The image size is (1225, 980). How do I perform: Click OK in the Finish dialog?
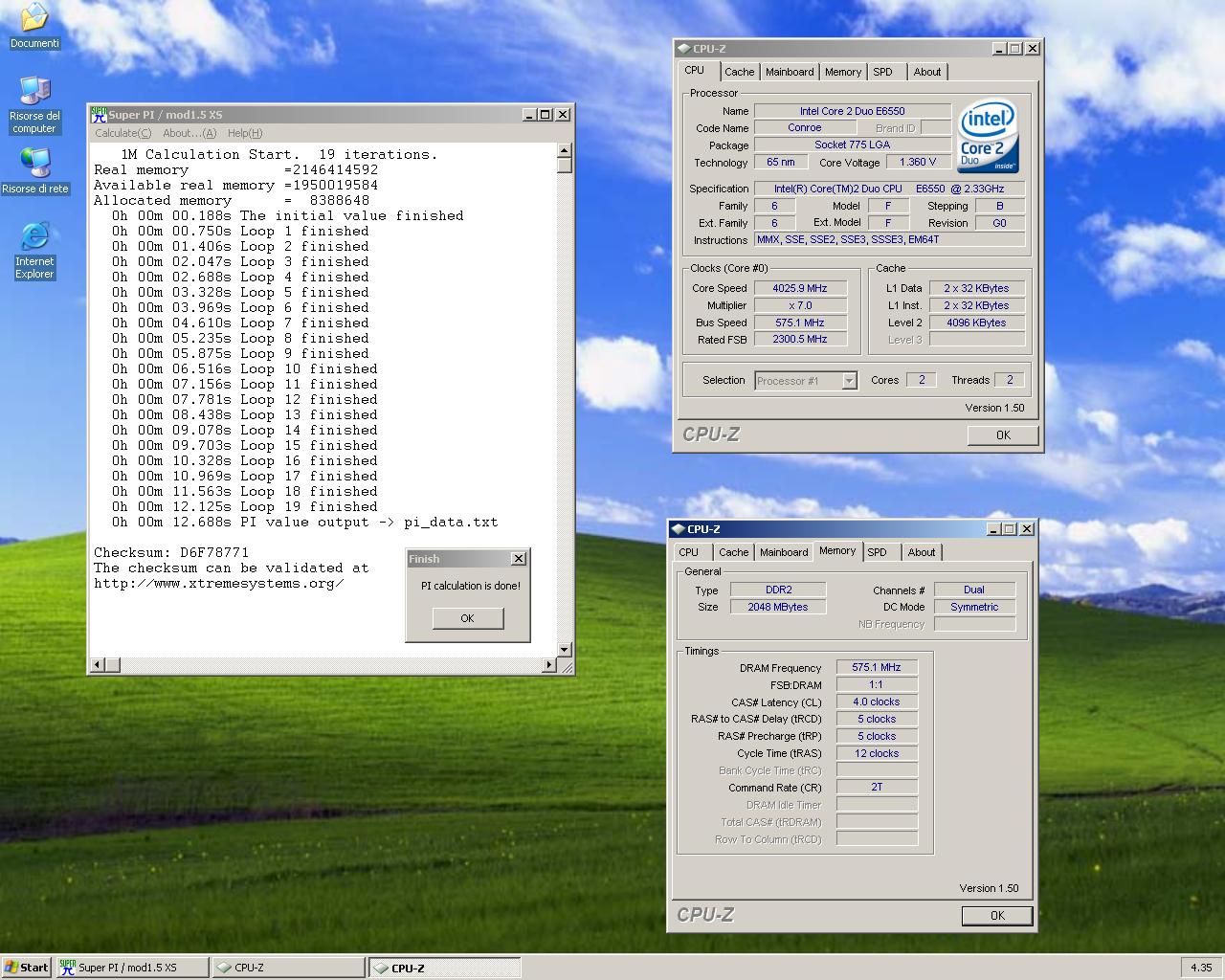pos(467,618)
